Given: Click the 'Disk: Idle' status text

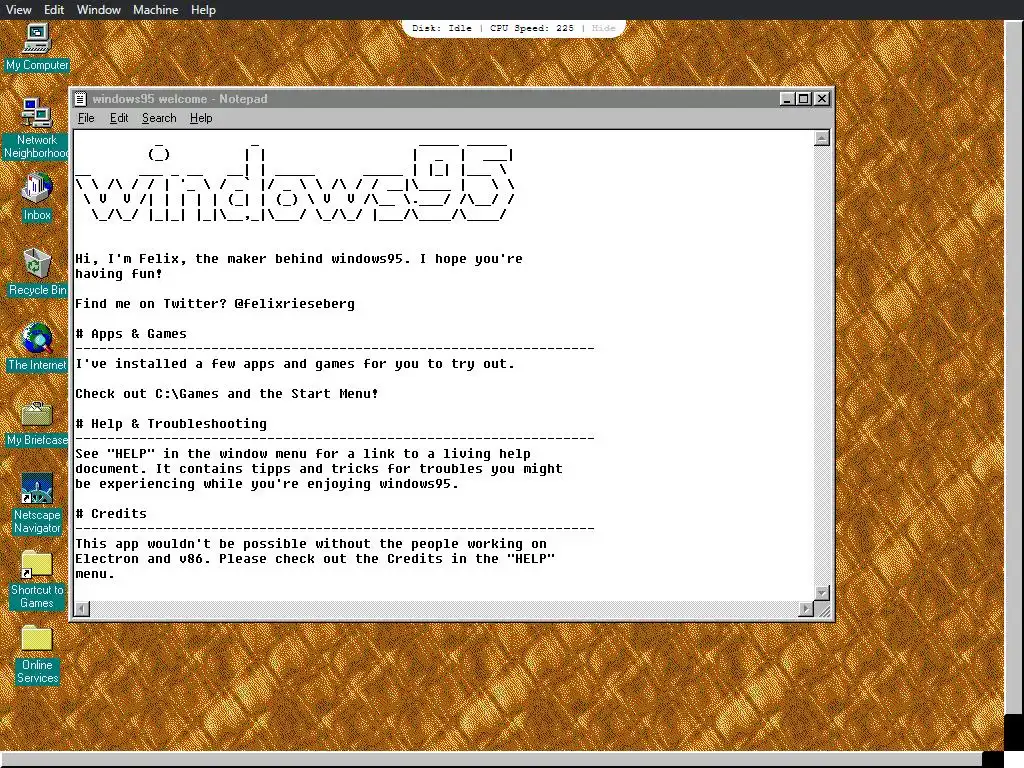Looking at the screenshot, I should tap(441, 28).
